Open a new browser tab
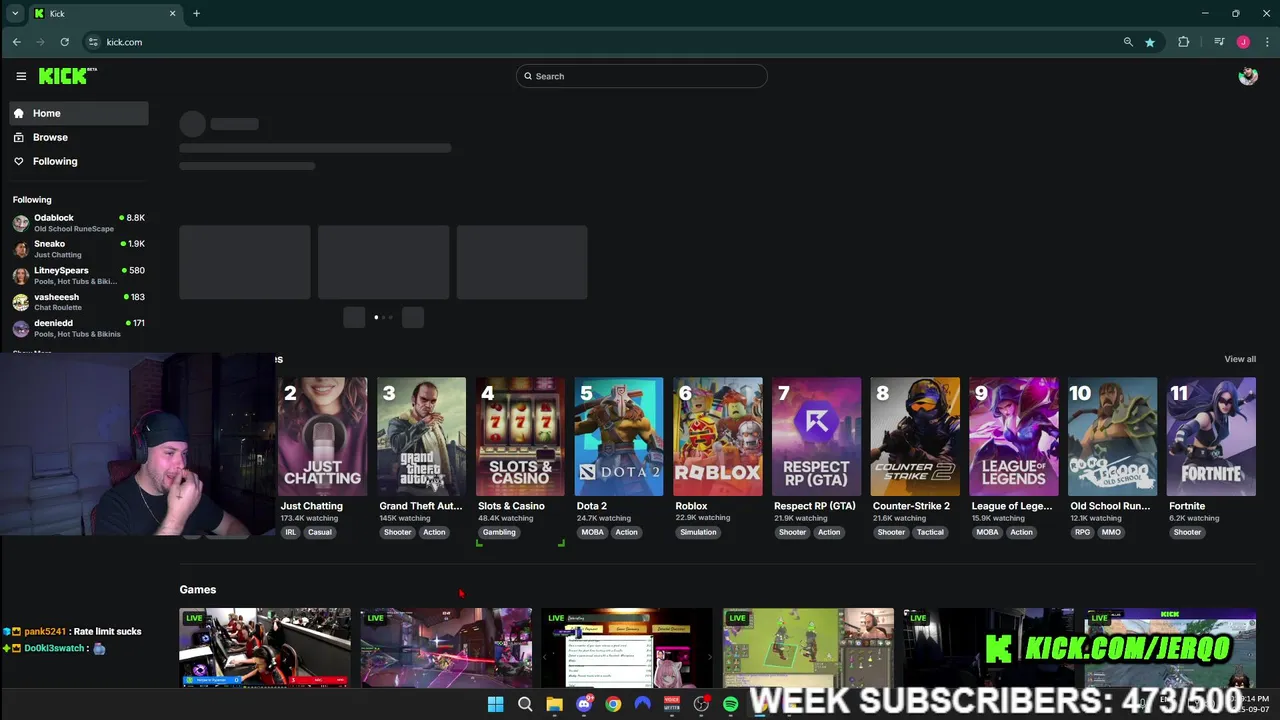The width and height of the screenshot is (1280, 720). click(196, 13)
